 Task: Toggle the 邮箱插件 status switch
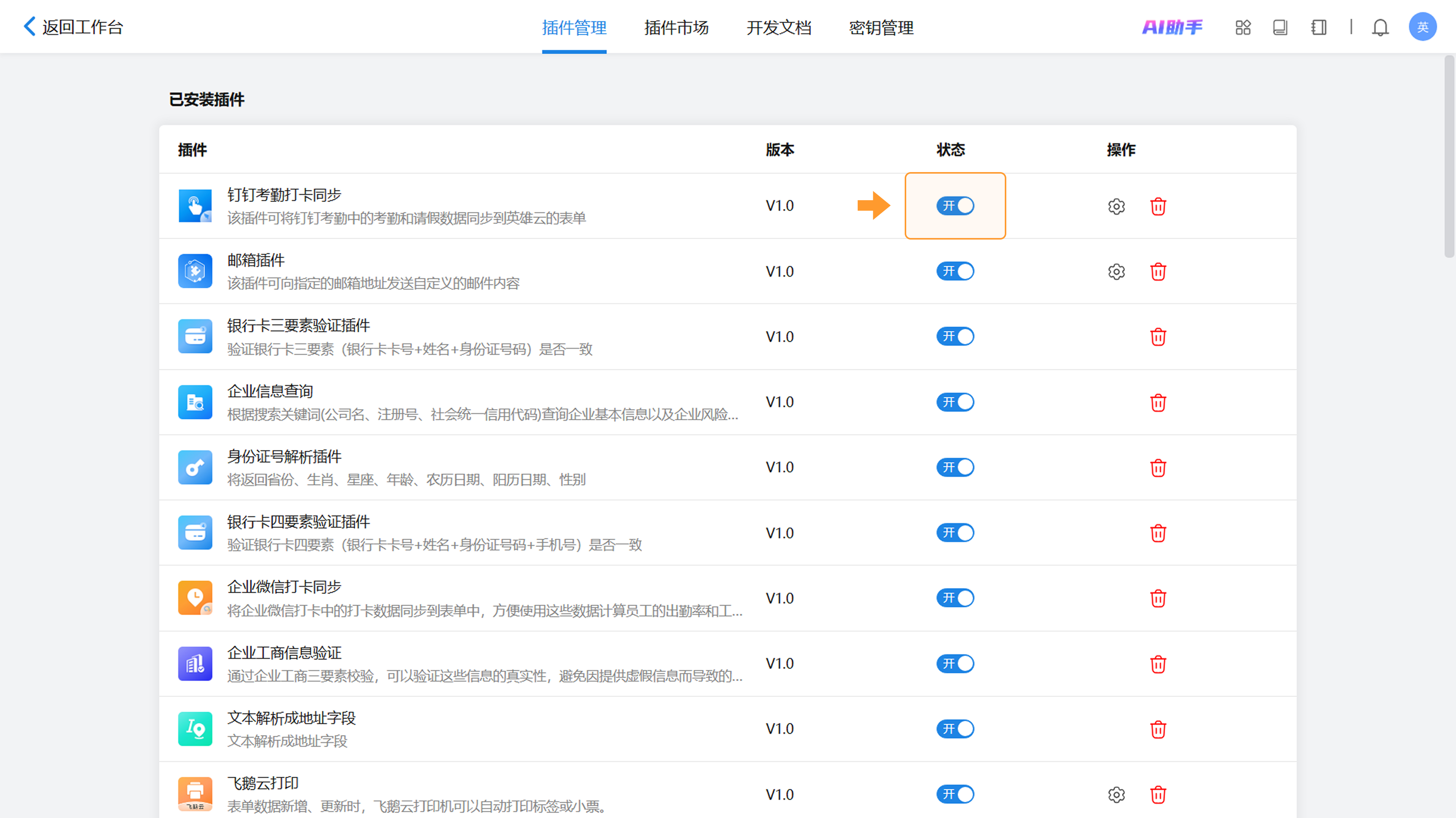955,271
